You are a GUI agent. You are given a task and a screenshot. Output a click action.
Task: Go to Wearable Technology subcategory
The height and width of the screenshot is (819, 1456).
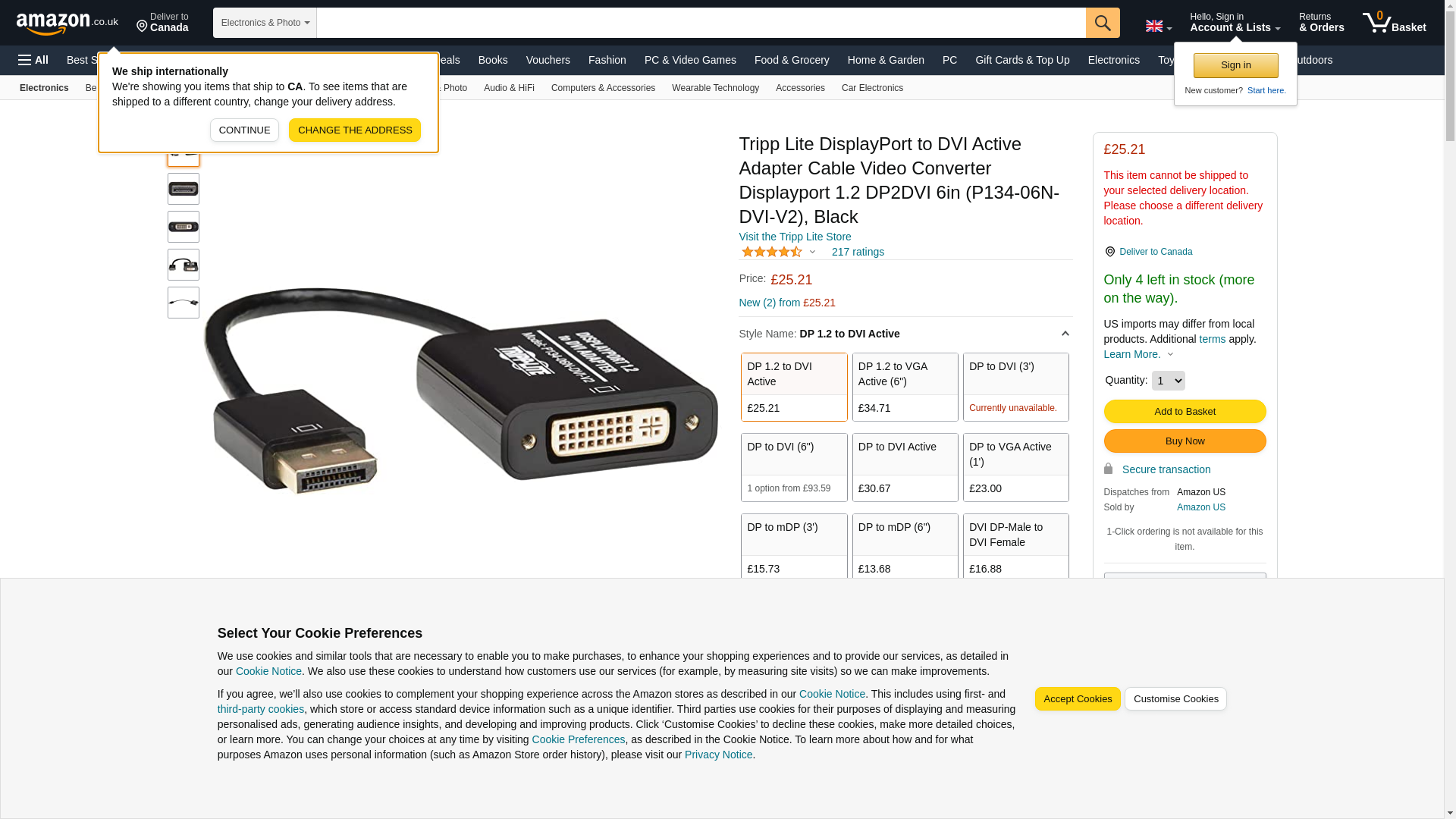point(715,88)
